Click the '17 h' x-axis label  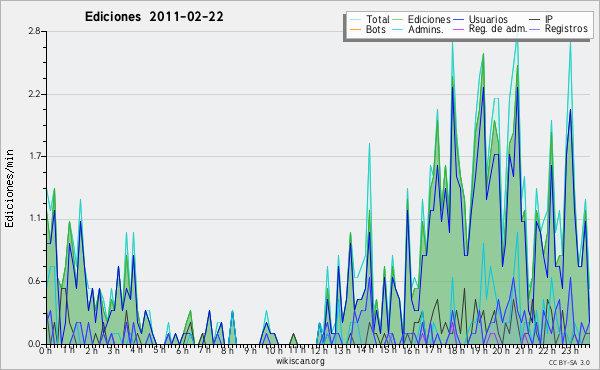point(434,350)
